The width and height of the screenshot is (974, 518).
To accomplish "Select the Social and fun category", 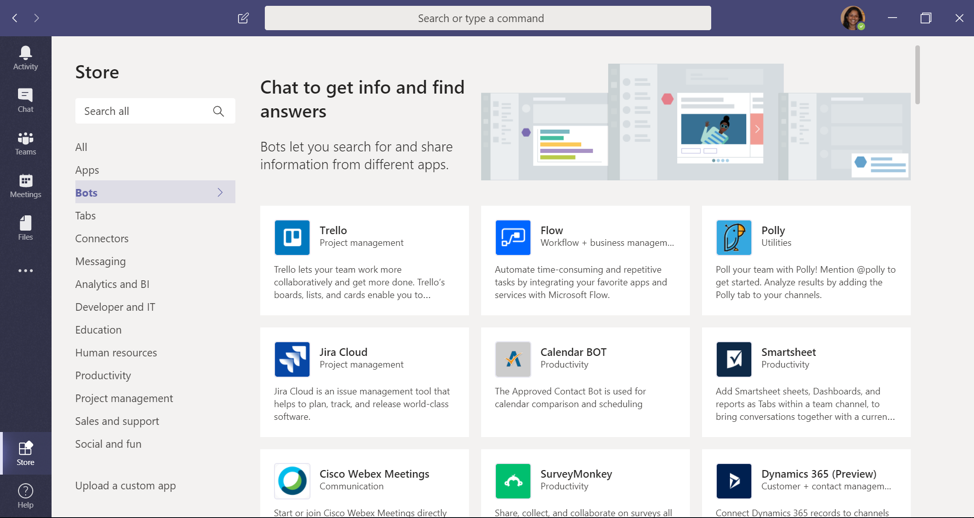I will point(108,444).
